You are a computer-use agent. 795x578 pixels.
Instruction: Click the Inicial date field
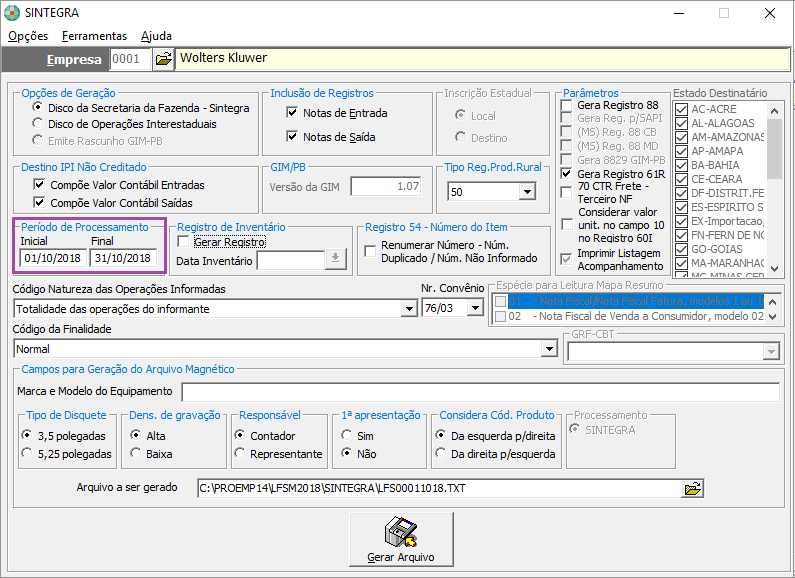53,258
